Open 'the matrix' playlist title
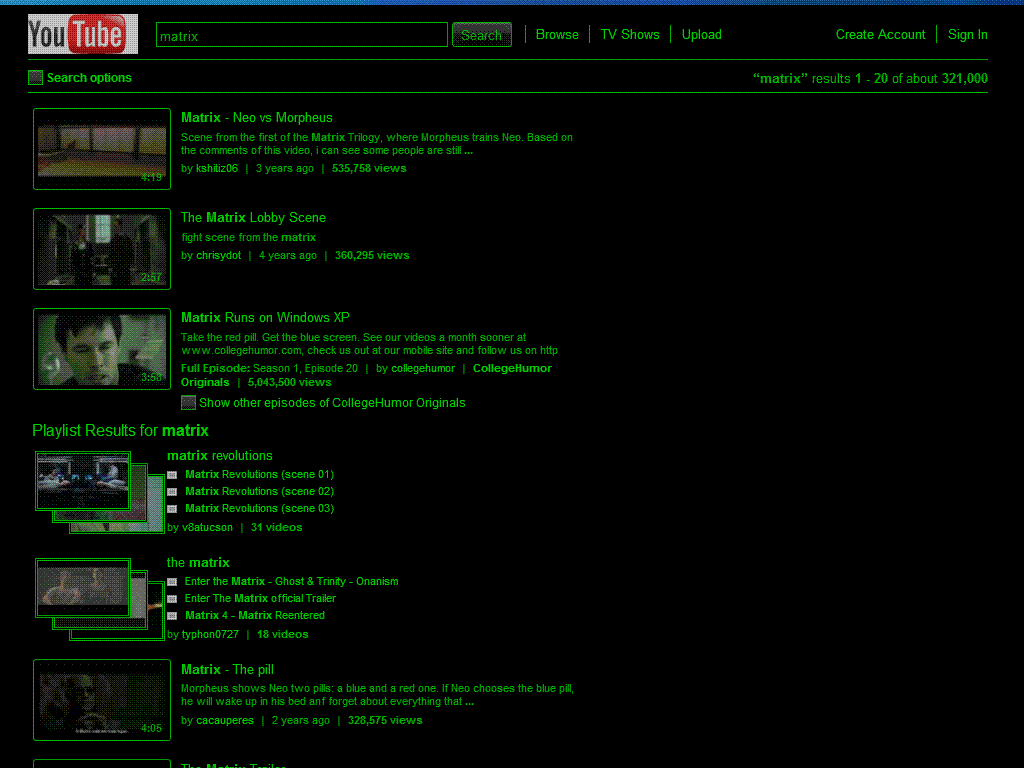Screen dimensions: 1024x768 (198, 562)
